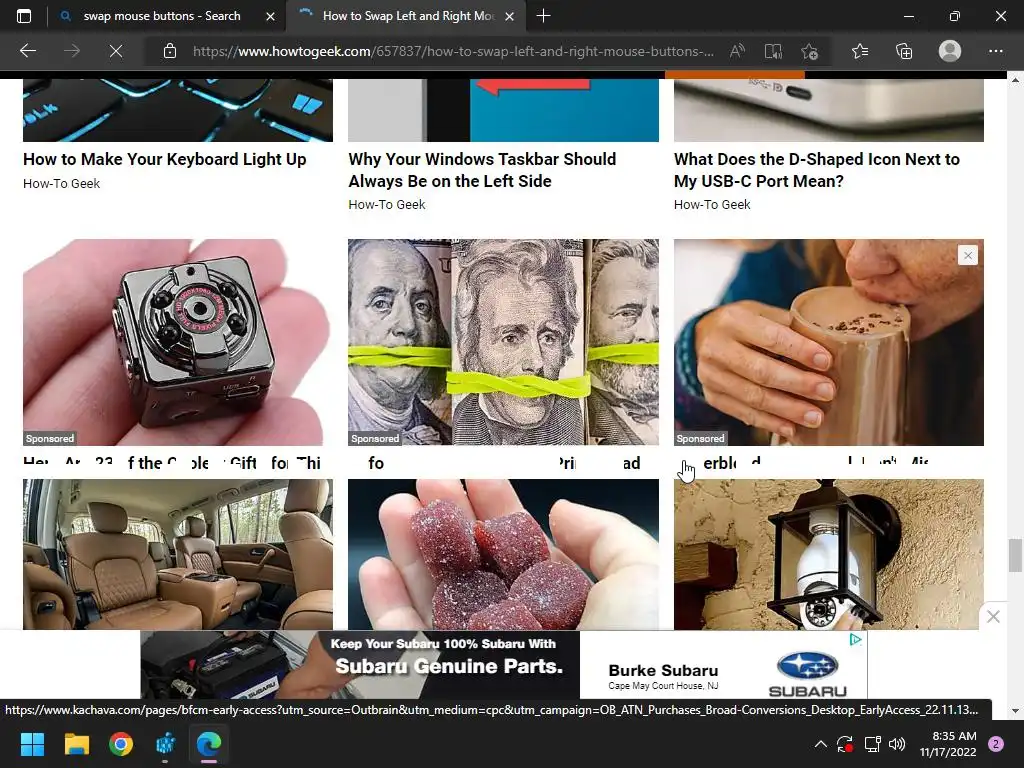Viewport: 1024px width, 768px height.
Task: Open Settings and more menu
Action: click(x=995, y=51)
